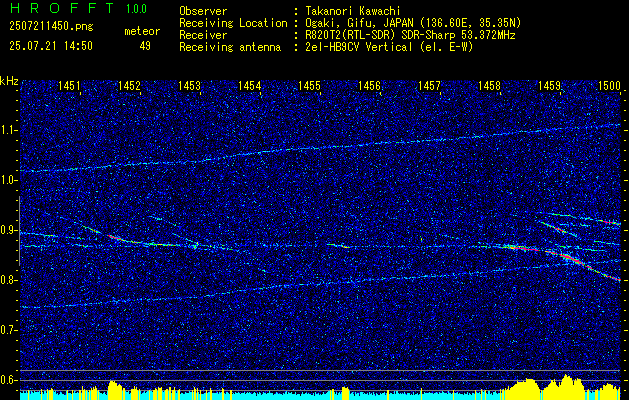
Task: Click the 1454 time axis label
Action: [x=250, y=85]
